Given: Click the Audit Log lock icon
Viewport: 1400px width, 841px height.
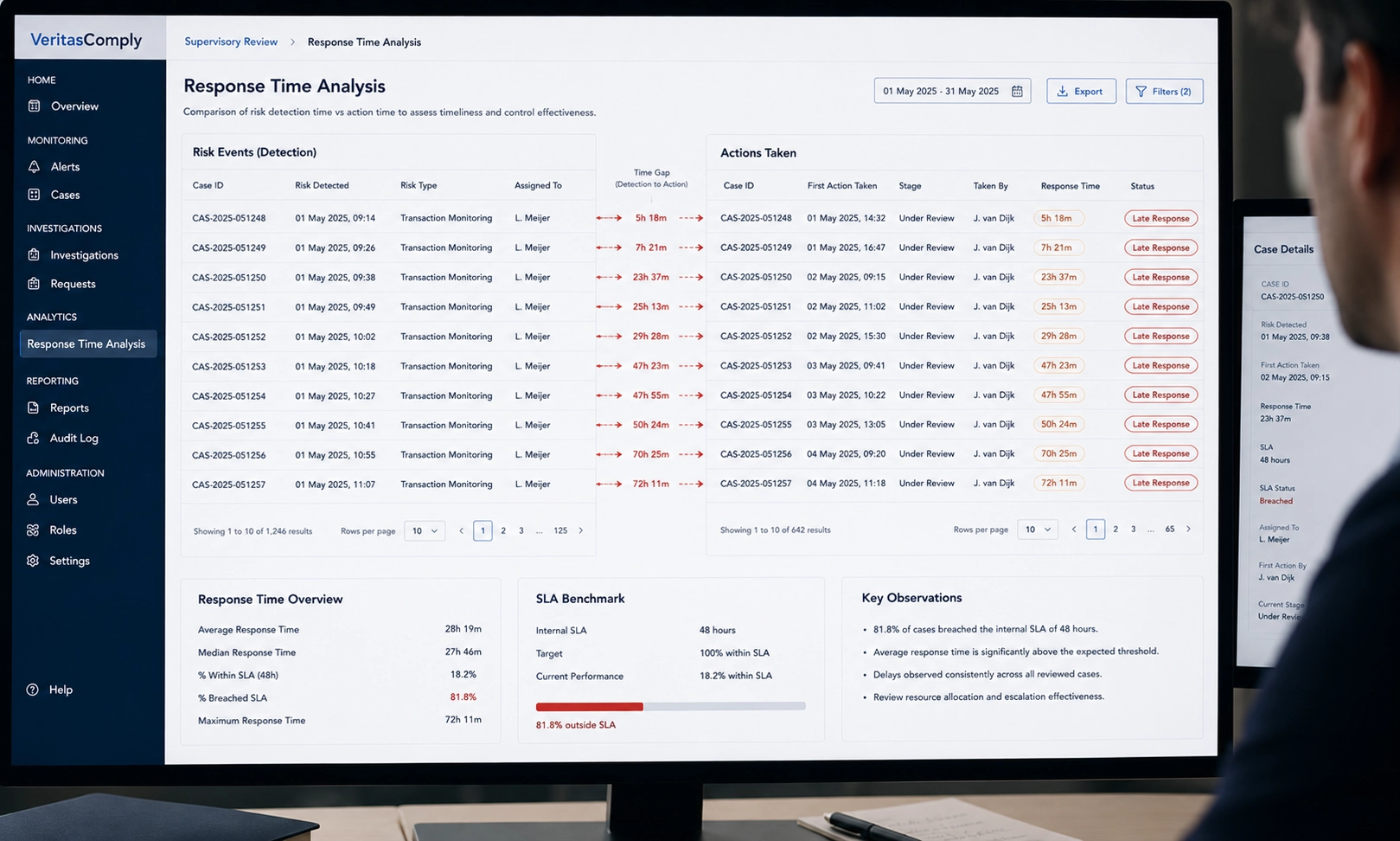Looking at the screenshot, I should pyautogui.click(x=33, y=438).
